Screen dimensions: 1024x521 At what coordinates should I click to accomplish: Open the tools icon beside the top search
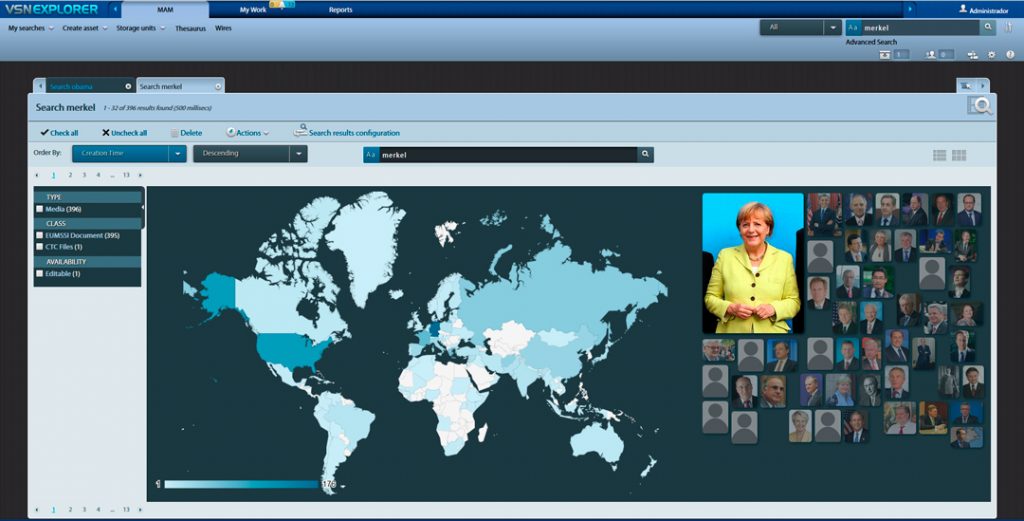pos(1008,27)
